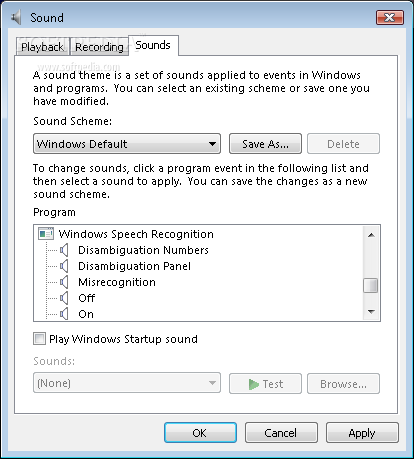The image size is (414, 459).
Task: Switch to the Playback tab
Action: click(42, 47)
